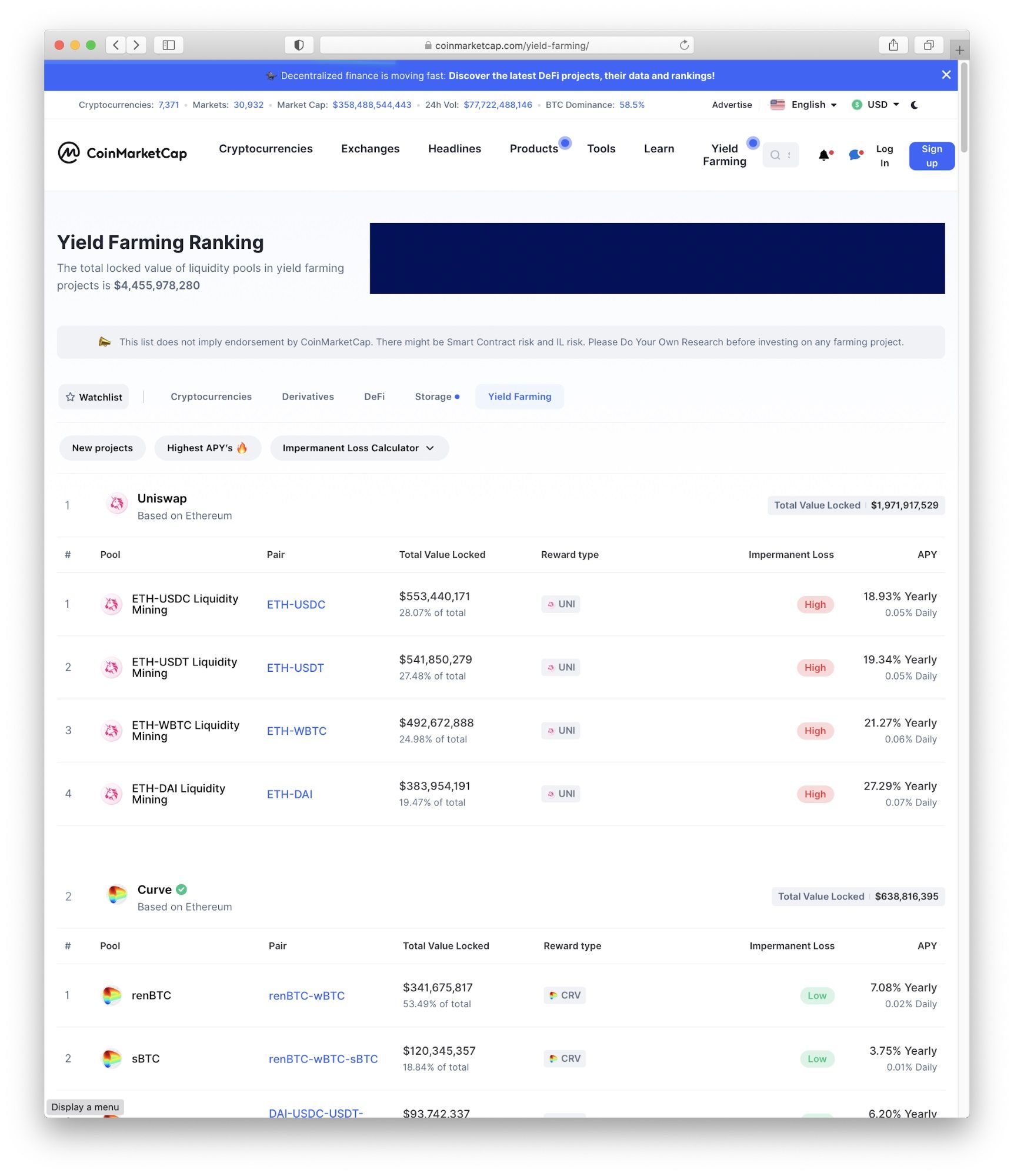Click the Safari address bar
This screenshot has height=1176, width=1014.
506,45
